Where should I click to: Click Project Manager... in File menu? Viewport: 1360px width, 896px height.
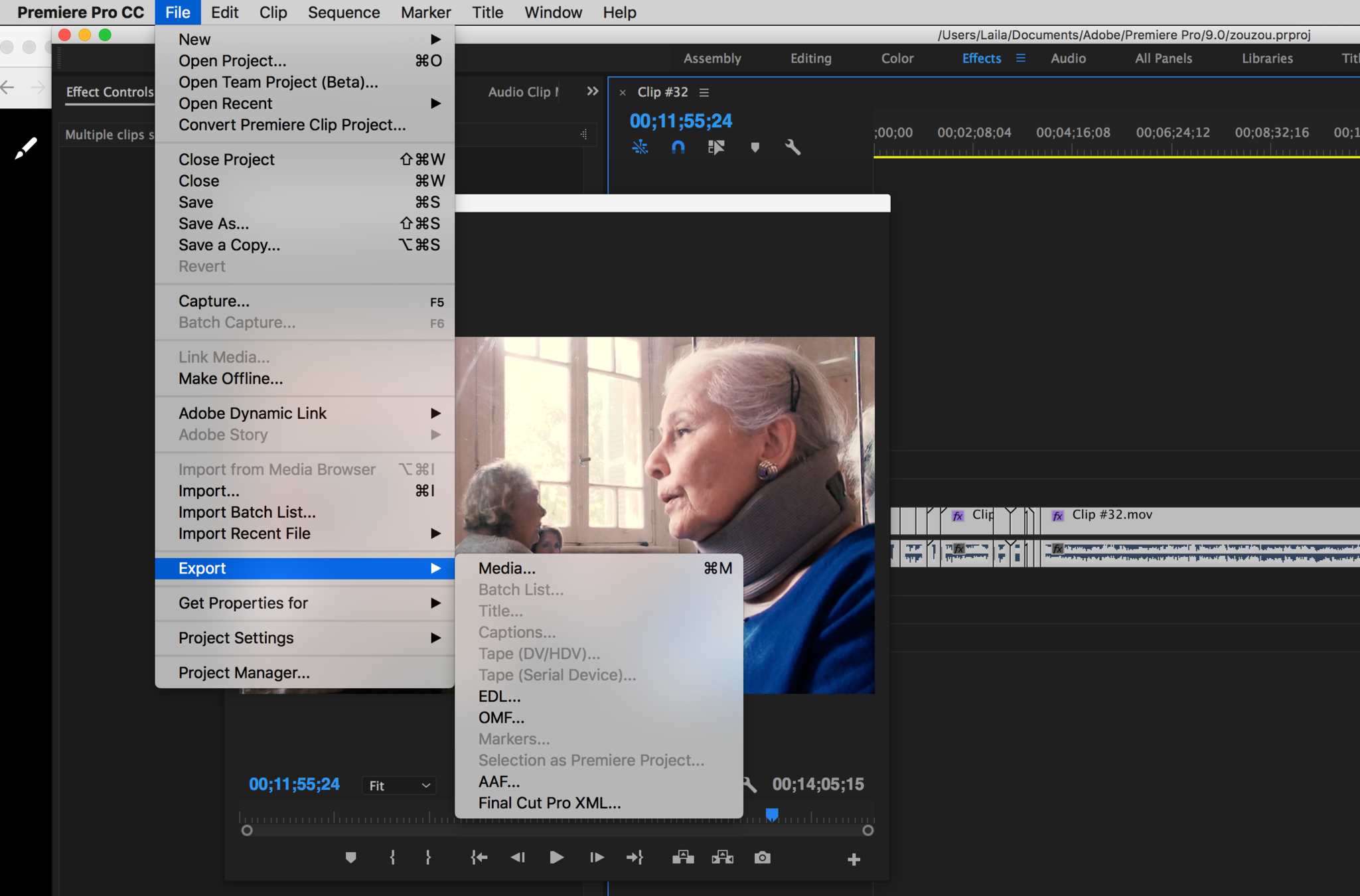244,672
